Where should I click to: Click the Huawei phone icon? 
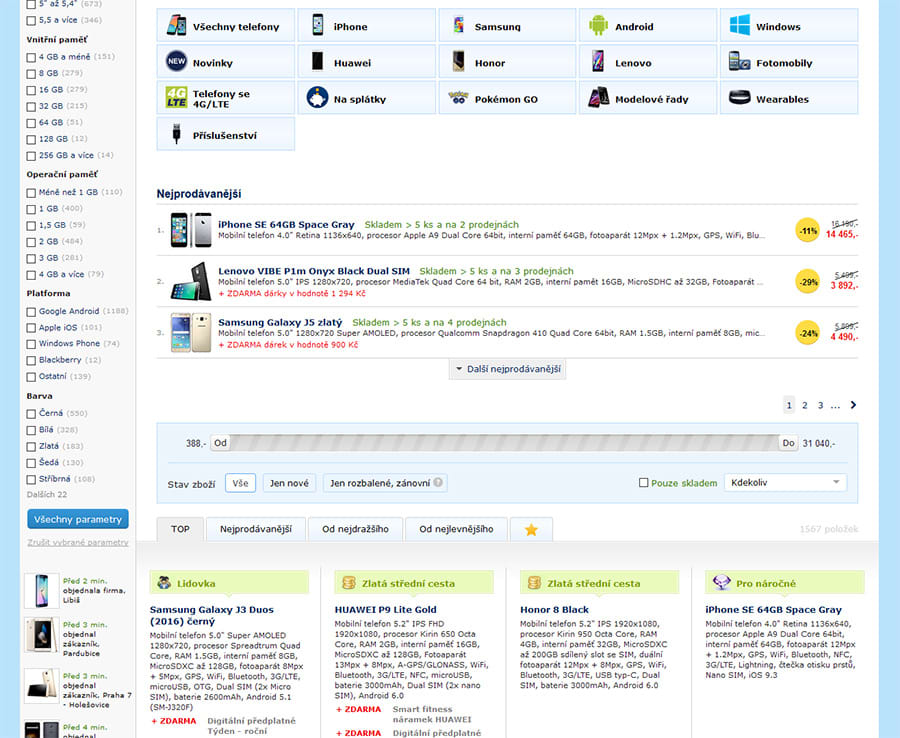coord(317,61)
